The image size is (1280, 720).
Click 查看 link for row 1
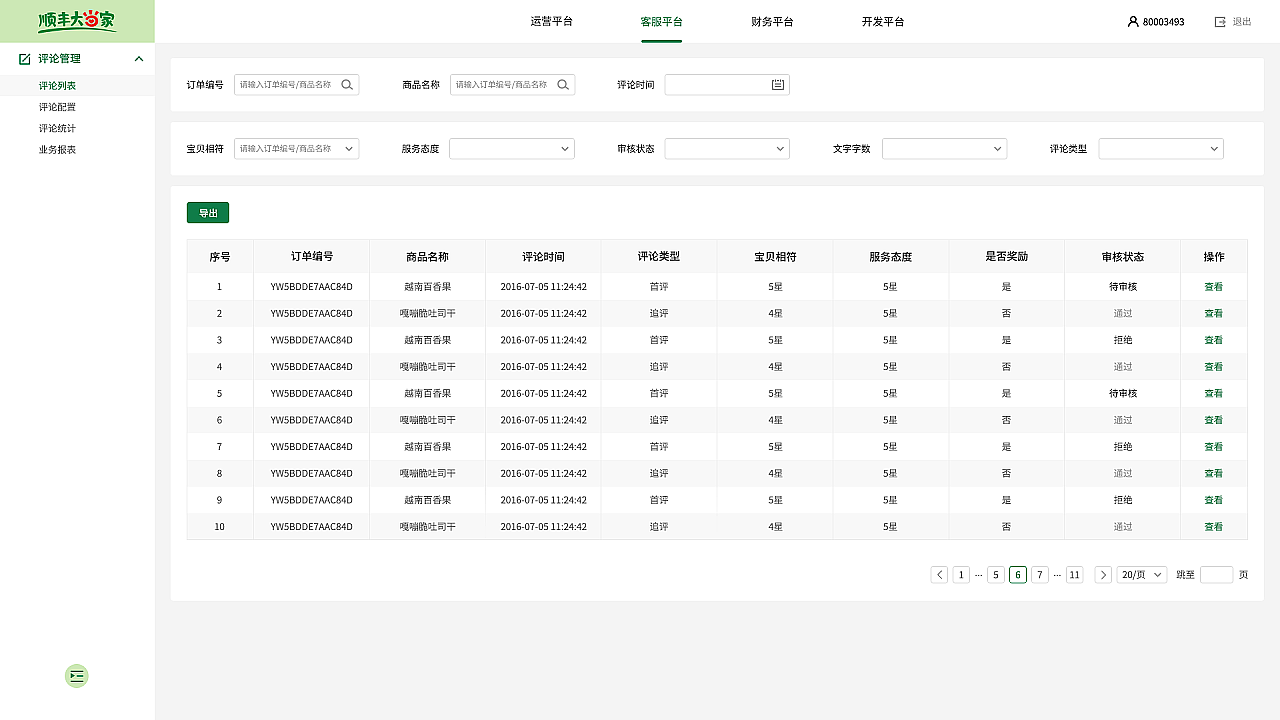click(x=1214, y=287)
